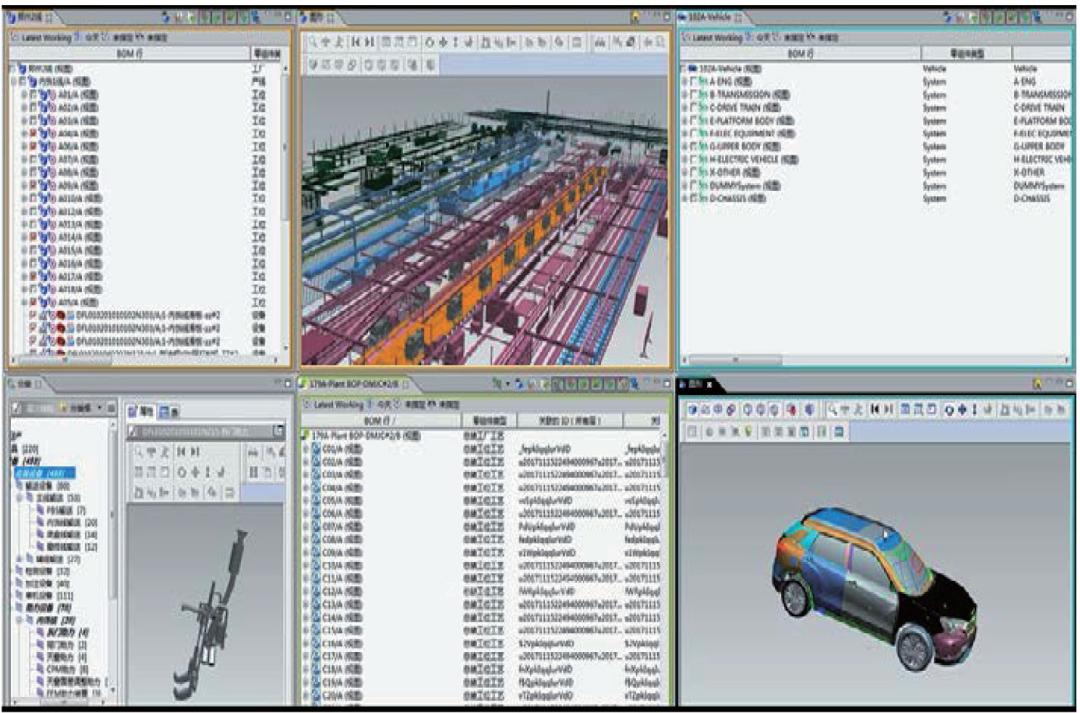Click first shield icon in factory viewer second row

click(313, 63)
